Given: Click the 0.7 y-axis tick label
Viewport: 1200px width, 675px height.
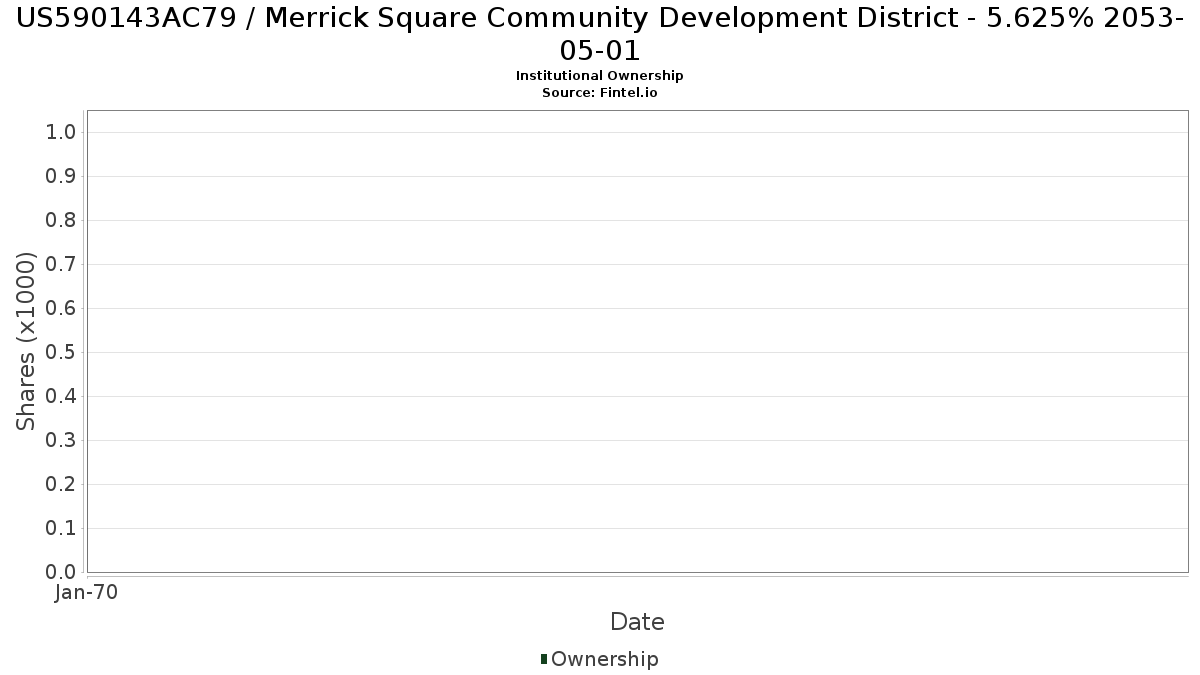Looking at the screenshot, I should (61, 265).
